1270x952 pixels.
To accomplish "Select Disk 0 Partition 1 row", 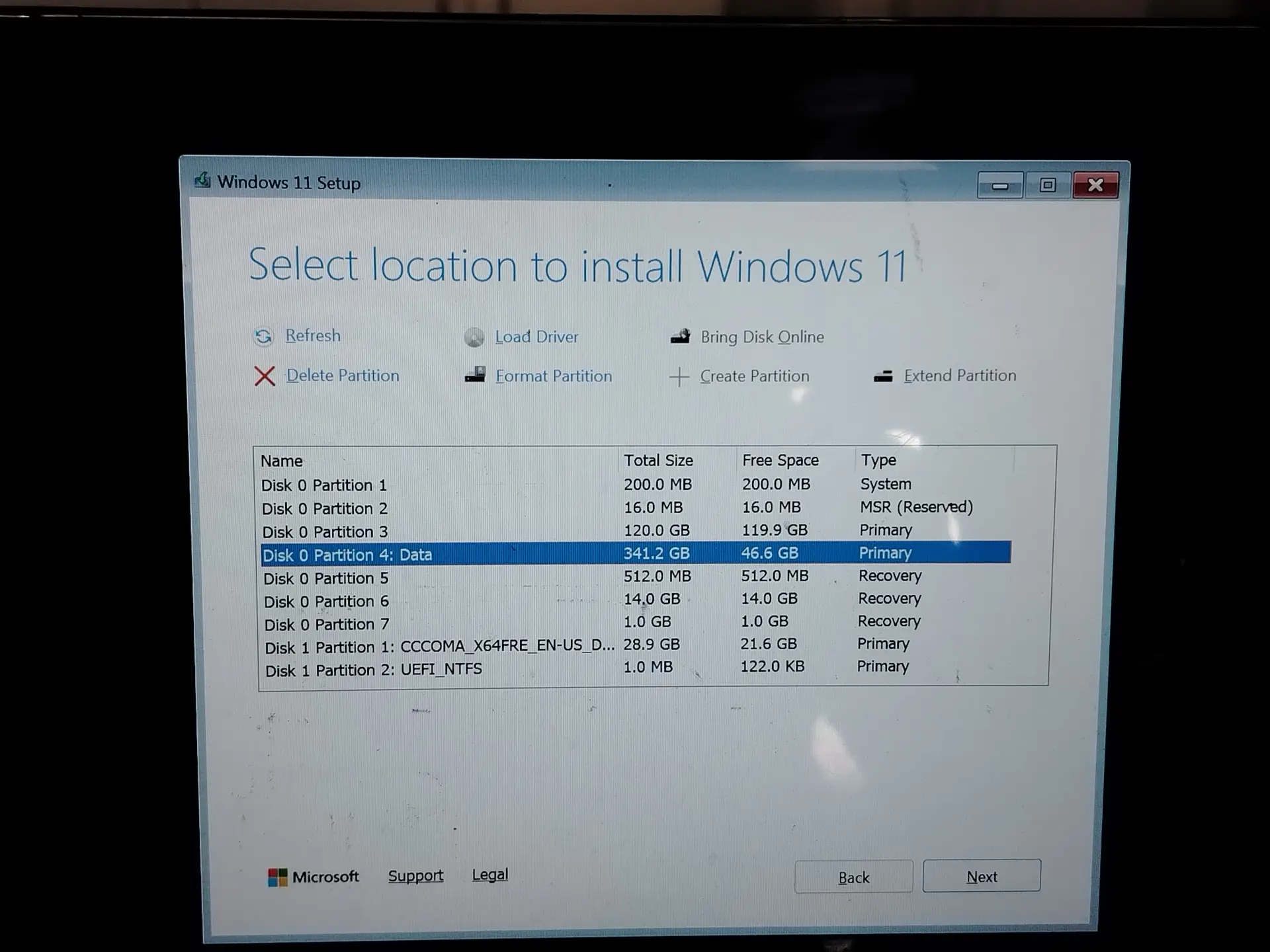I will (636, 485).
